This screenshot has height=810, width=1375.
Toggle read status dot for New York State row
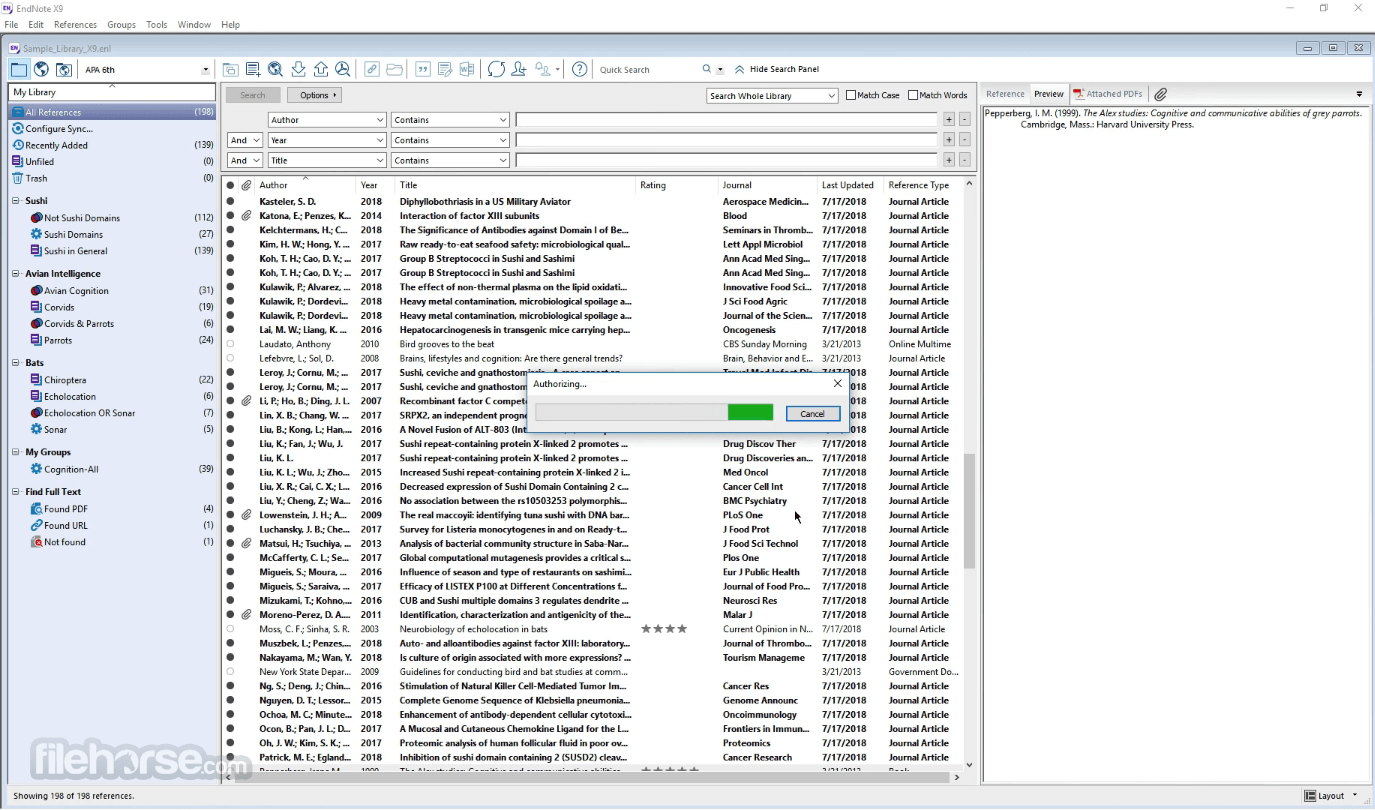click(230, 672)
